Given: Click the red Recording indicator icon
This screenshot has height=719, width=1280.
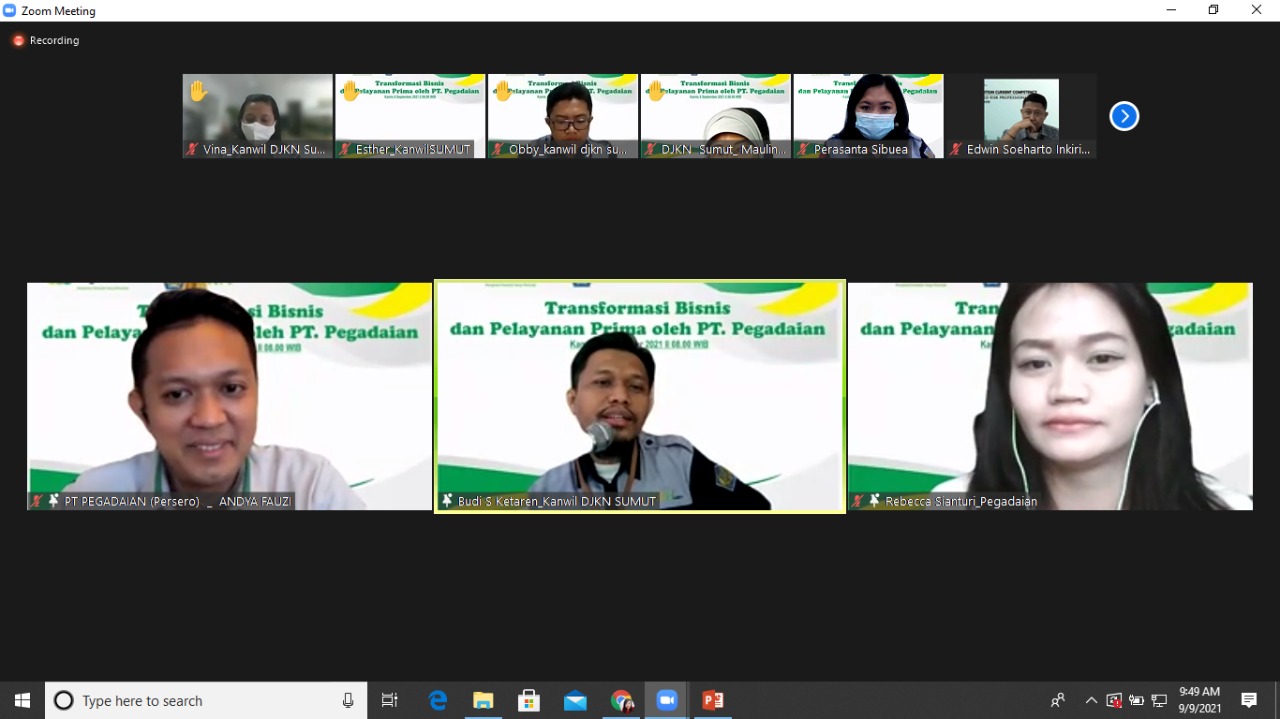Looking at the screenshot, I should click(x=18, y=41).
